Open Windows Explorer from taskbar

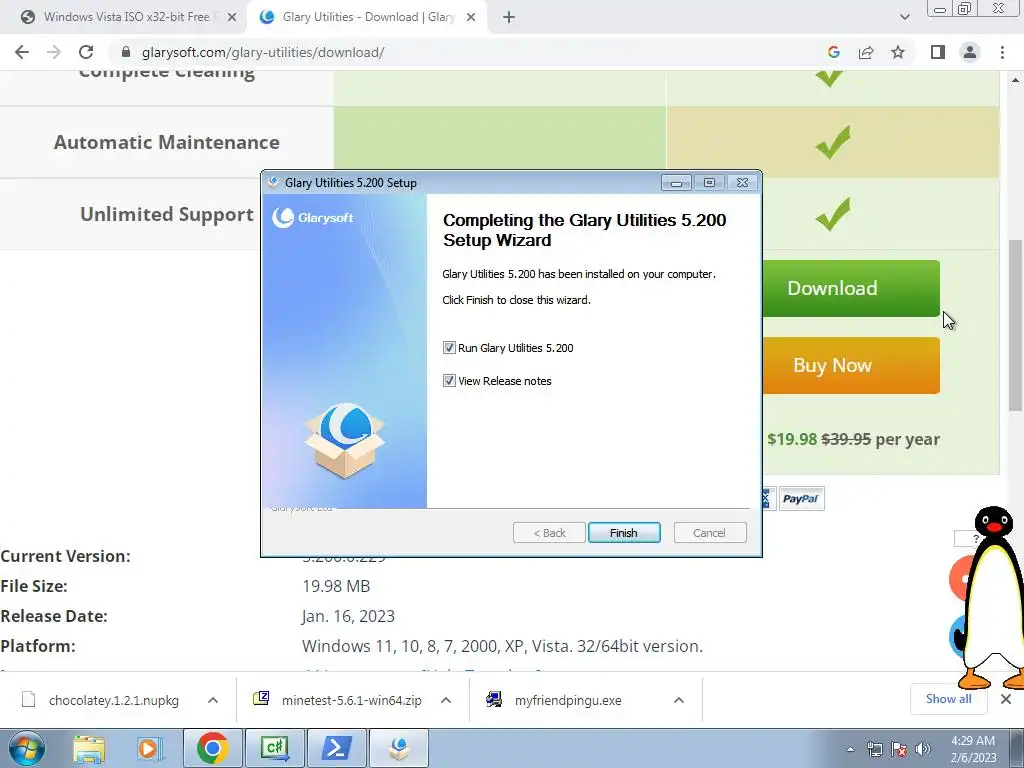coord(89,748)
